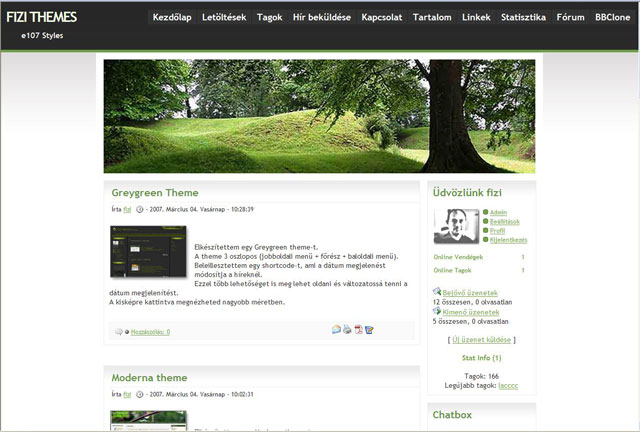Expand the Online Vendégek list
This screenshot has width=640, height=432.
[458, 257]
